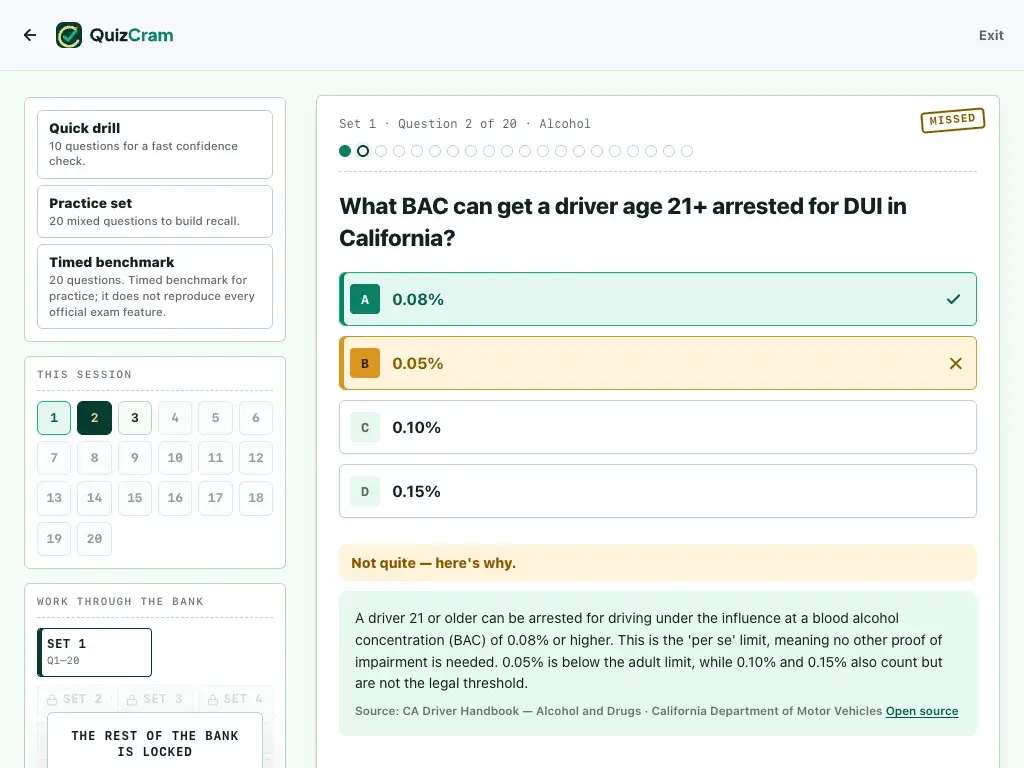
Task: Click the D letter badge
Action: point(365,491)
